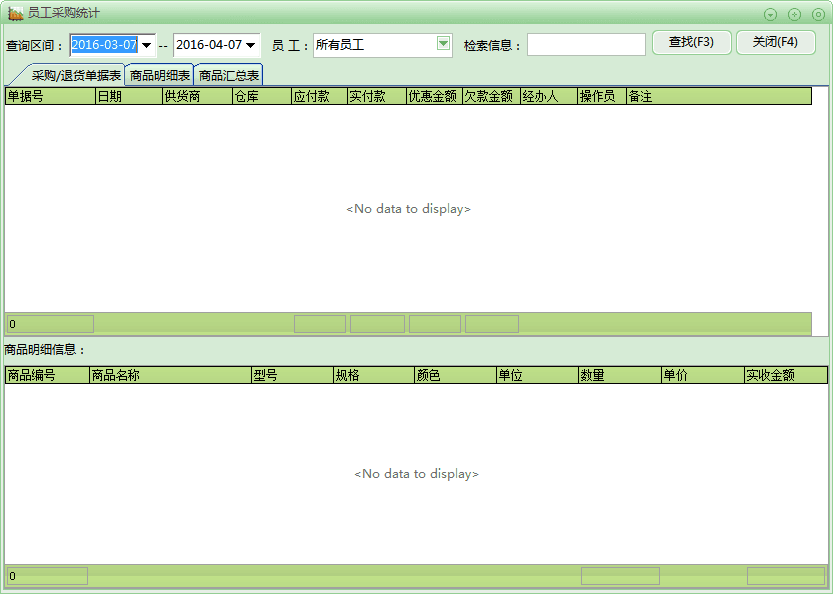Viewport: 833px width, 594px height.
Task: Sort by the 单据号 column header
Action: pyautogui.click(x=49, y=96)
